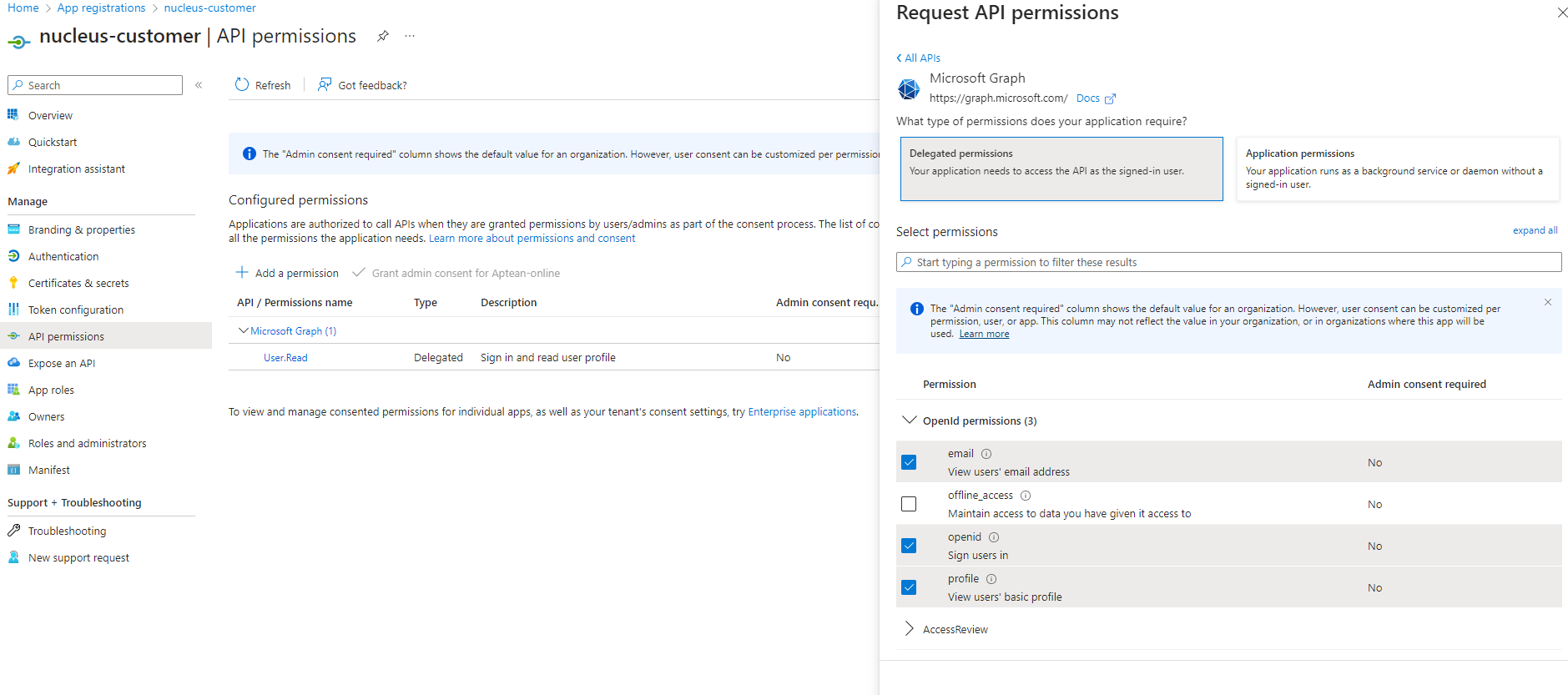Select the Delegated permissions card
Screen dimensions: 1568x695
coord(1061,169)
